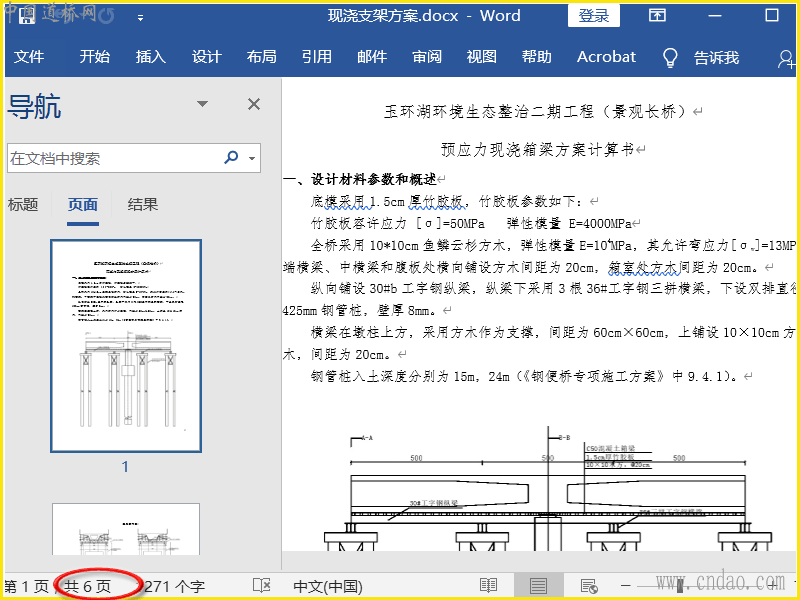
Task: Switch to the 结果 navigation tab
Action: pos(143,205)
